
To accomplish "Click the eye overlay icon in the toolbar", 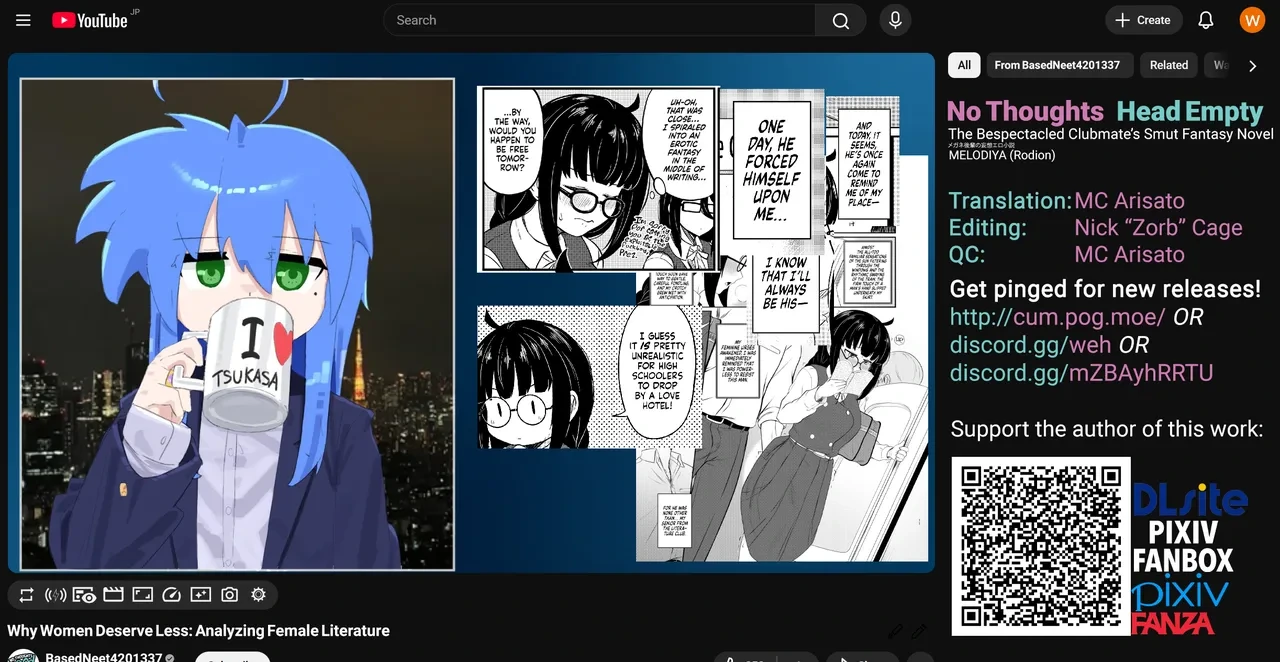I will click(84, 595).
